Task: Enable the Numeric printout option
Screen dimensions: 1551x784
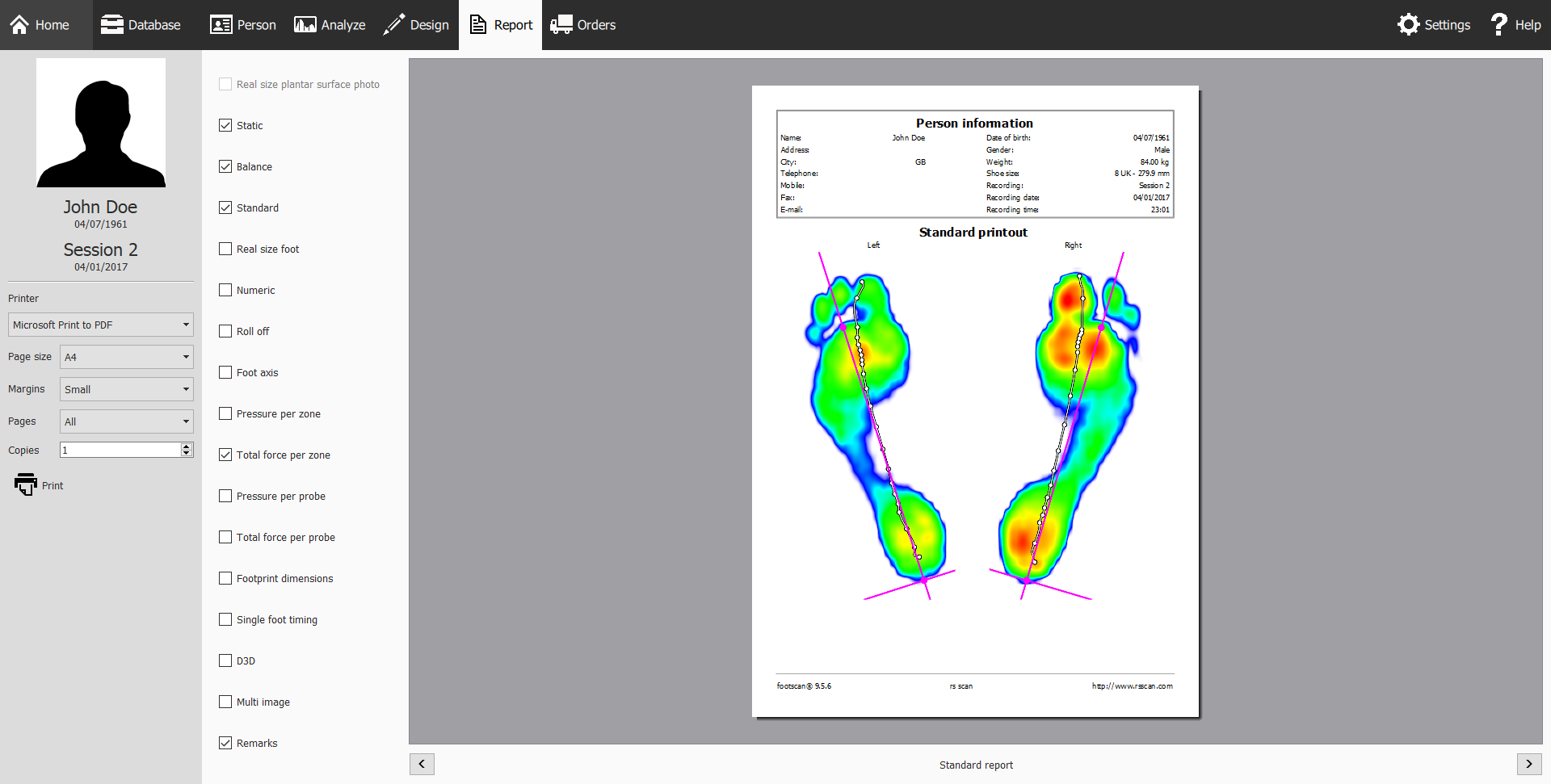Action: point(225,290)
